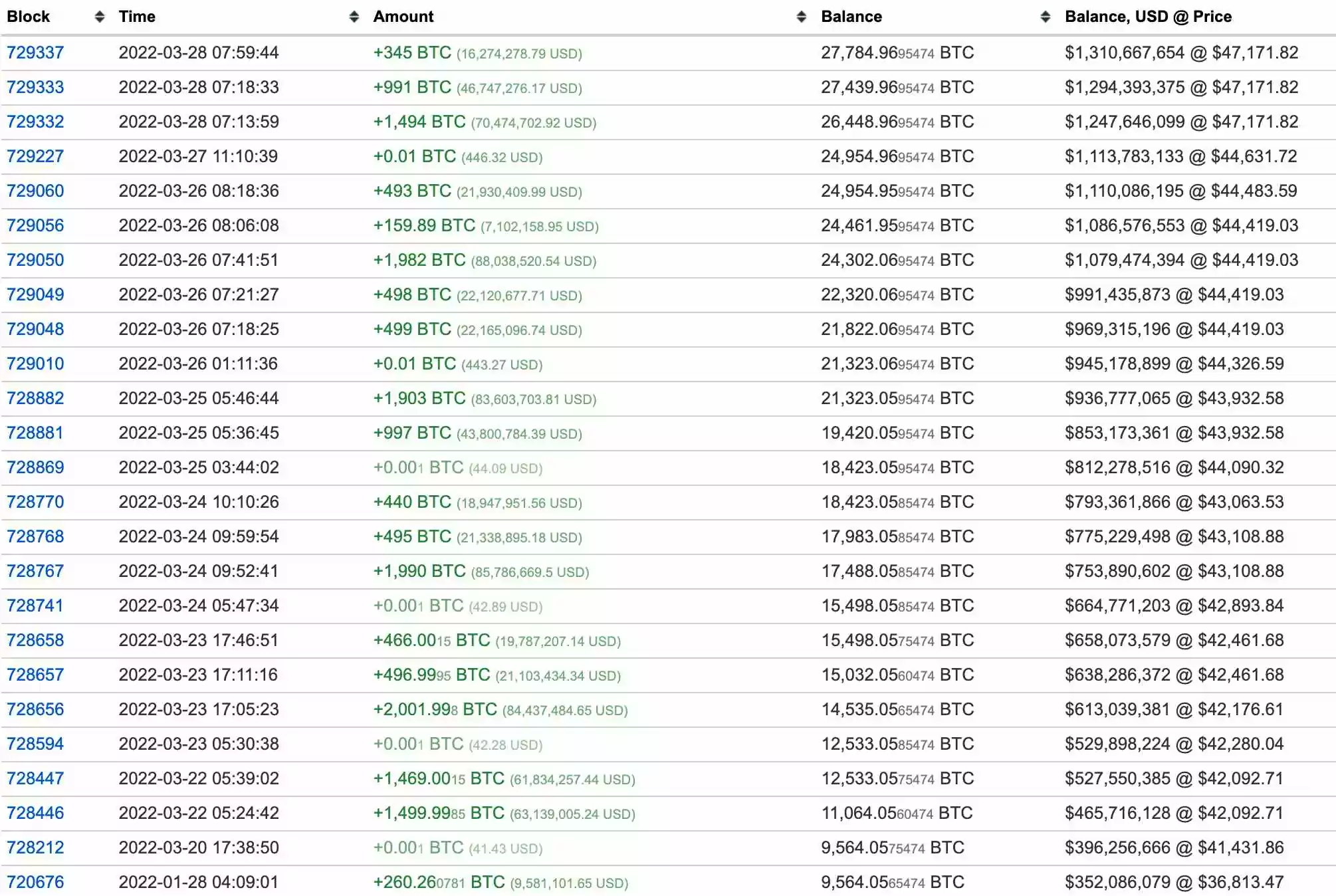The width and height of the screenshot is (1336, 896).
Task: Click sort arrows beside Balance header
Action: [x=1046, y=17]
